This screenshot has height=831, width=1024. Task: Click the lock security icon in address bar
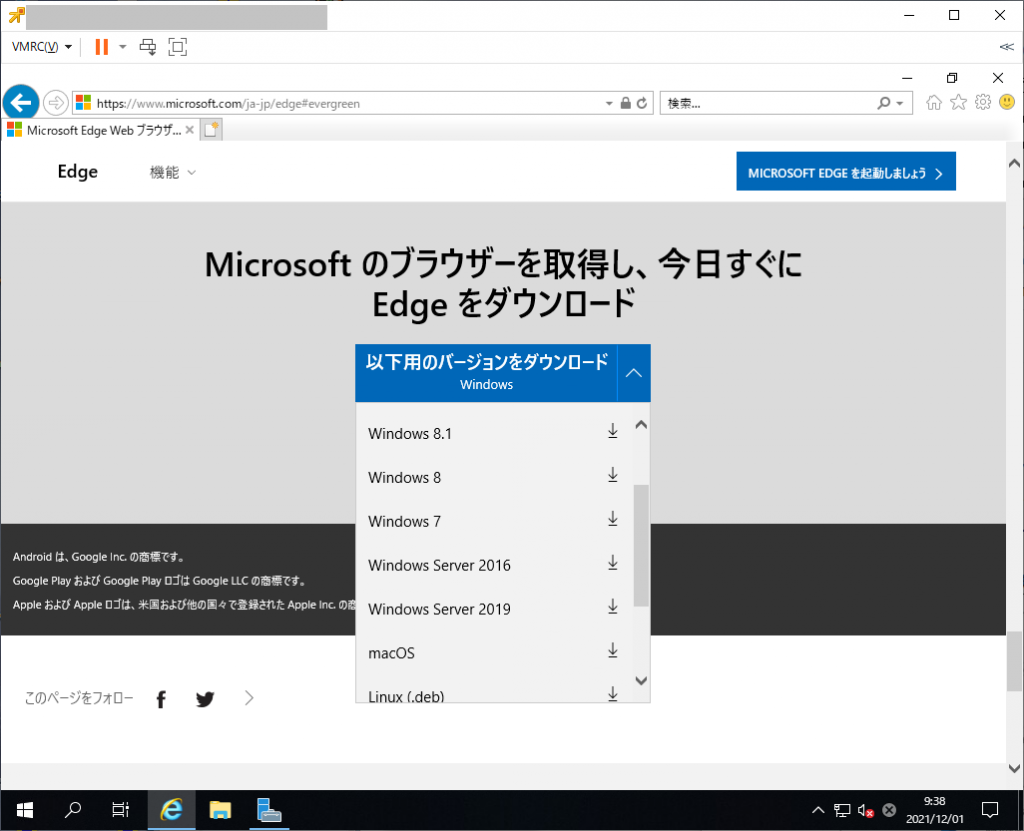[626, 103]
